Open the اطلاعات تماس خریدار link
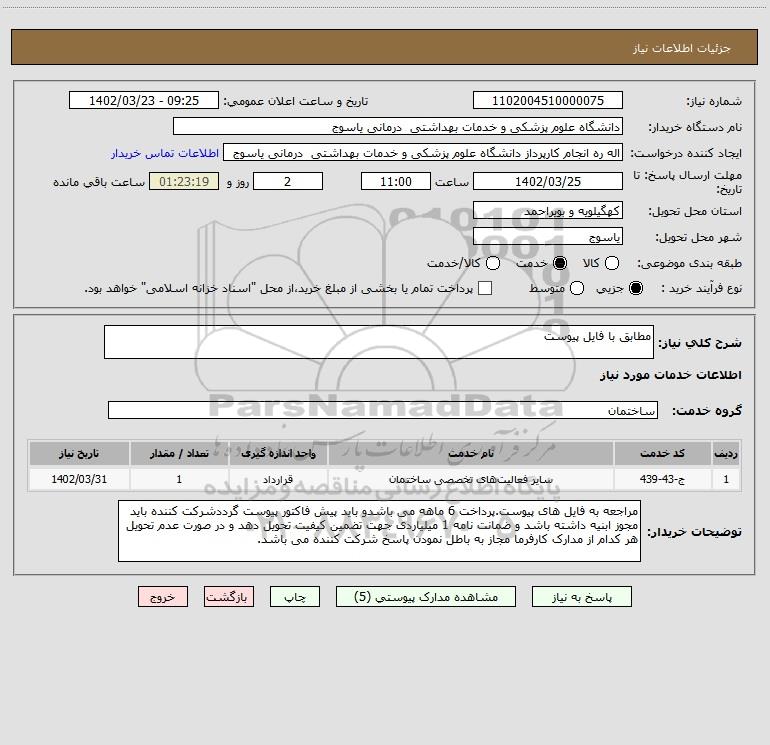Viewport: 770px width, 745px height. pos(165,153)
